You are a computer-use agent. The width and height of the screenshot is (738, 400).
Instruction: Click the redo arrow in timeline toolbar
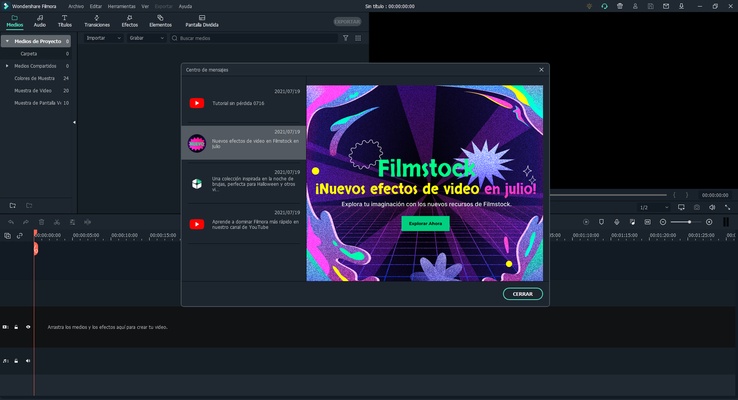click(x=26, y=222)
